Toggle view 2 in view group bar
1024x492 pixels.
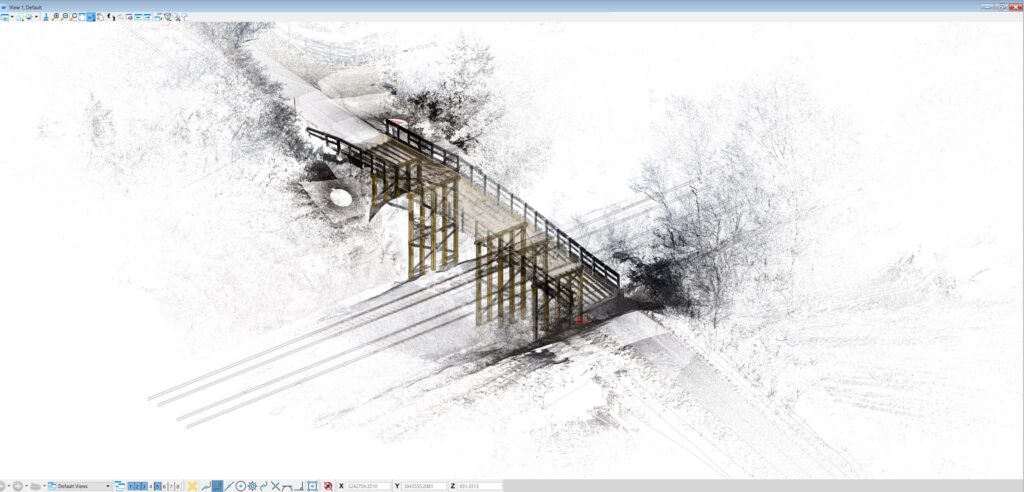pos(138,486)
